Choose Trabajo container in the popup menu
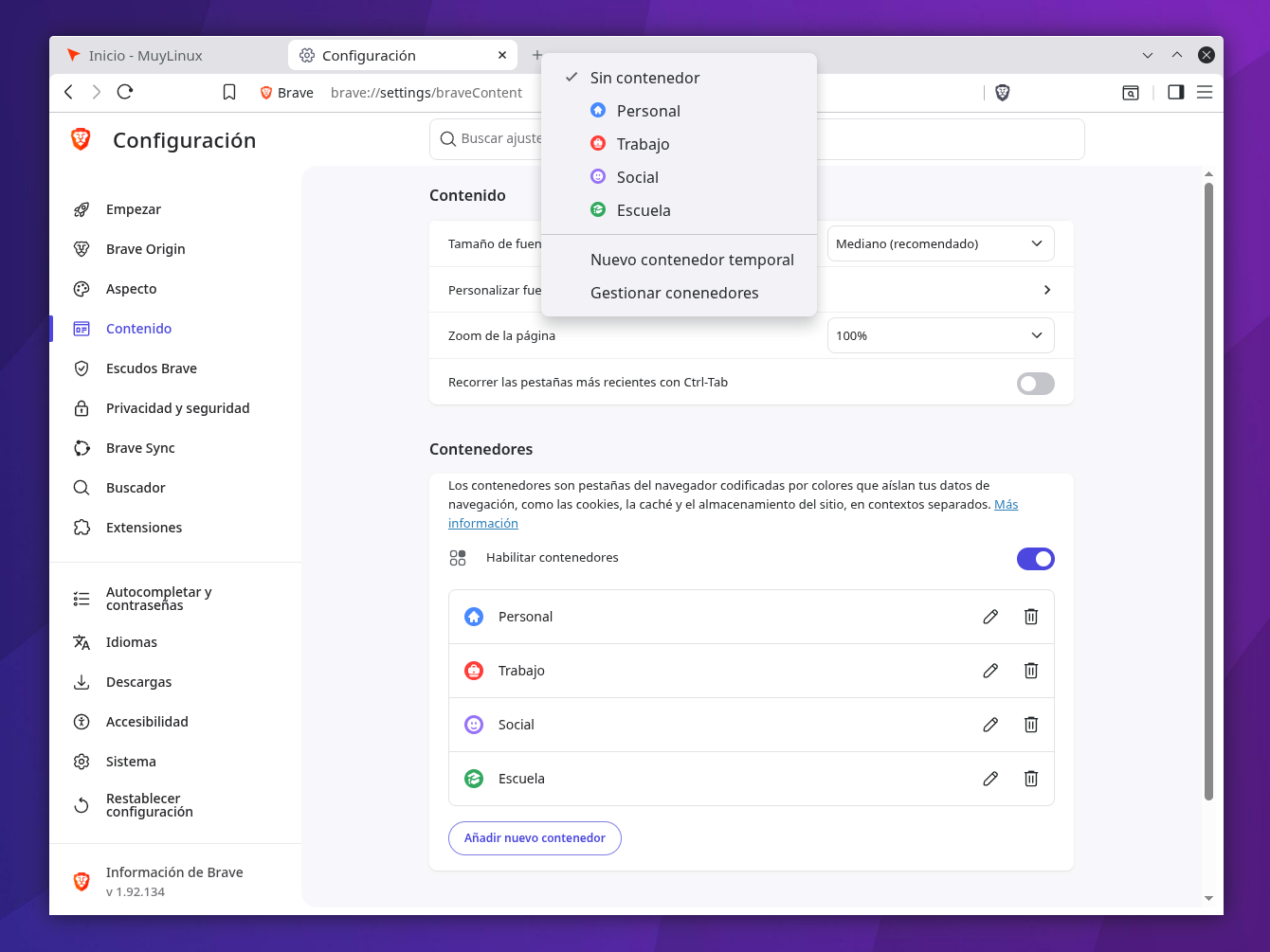The height and width of the screenshot is (952, 1270). 679,144
